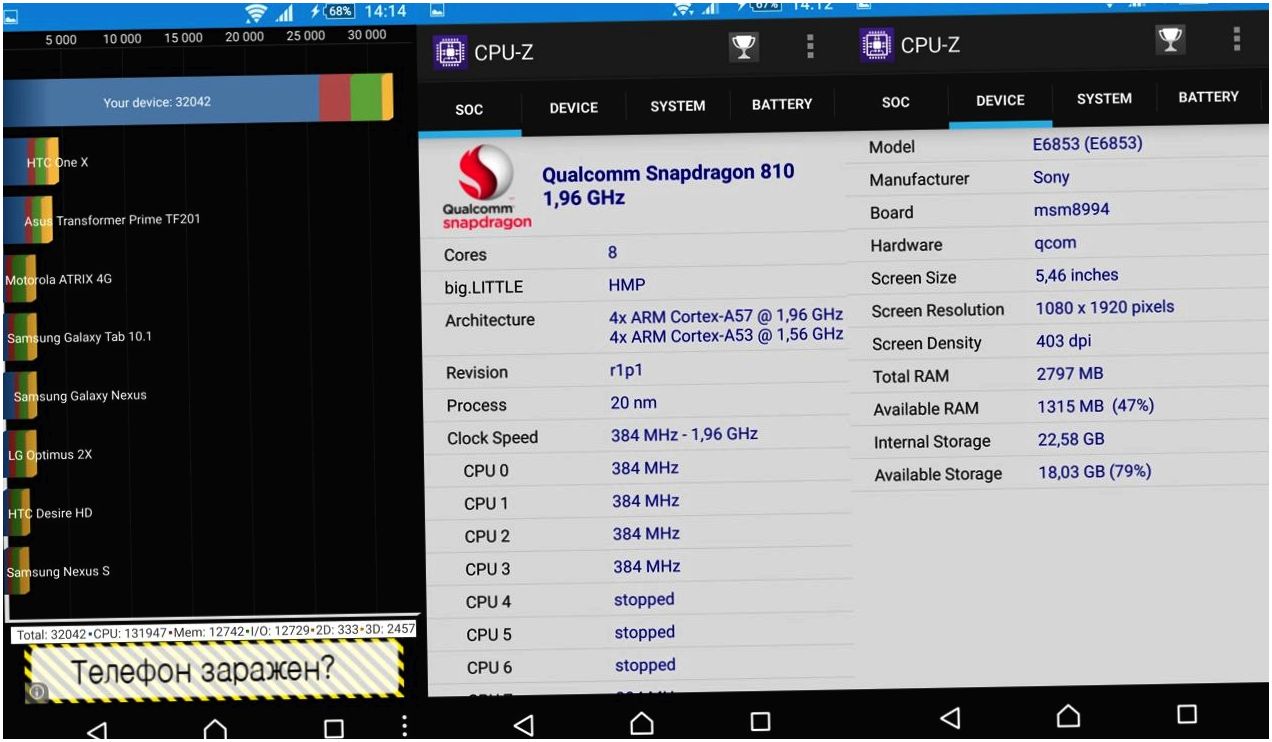The width and height of the screenshot is (1272, 742).
Task: Tap the Manufacturer Sony row
Action: coord(1062,178)
